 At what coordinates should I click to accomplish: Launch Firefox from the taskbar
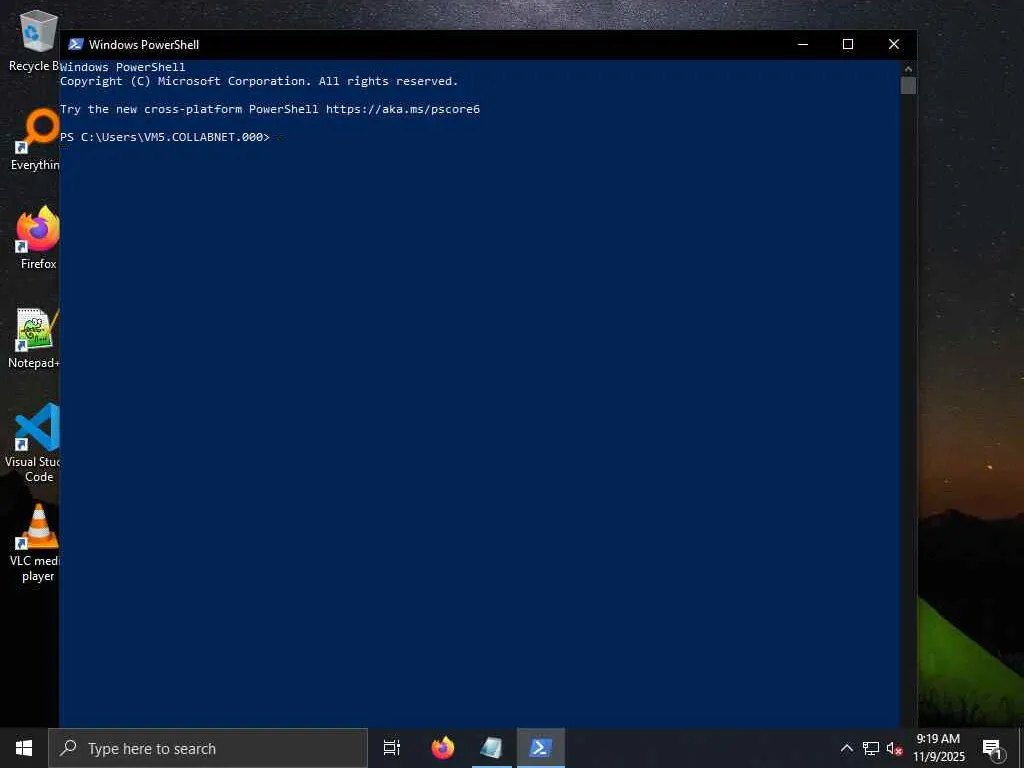(x=443, y=748)
